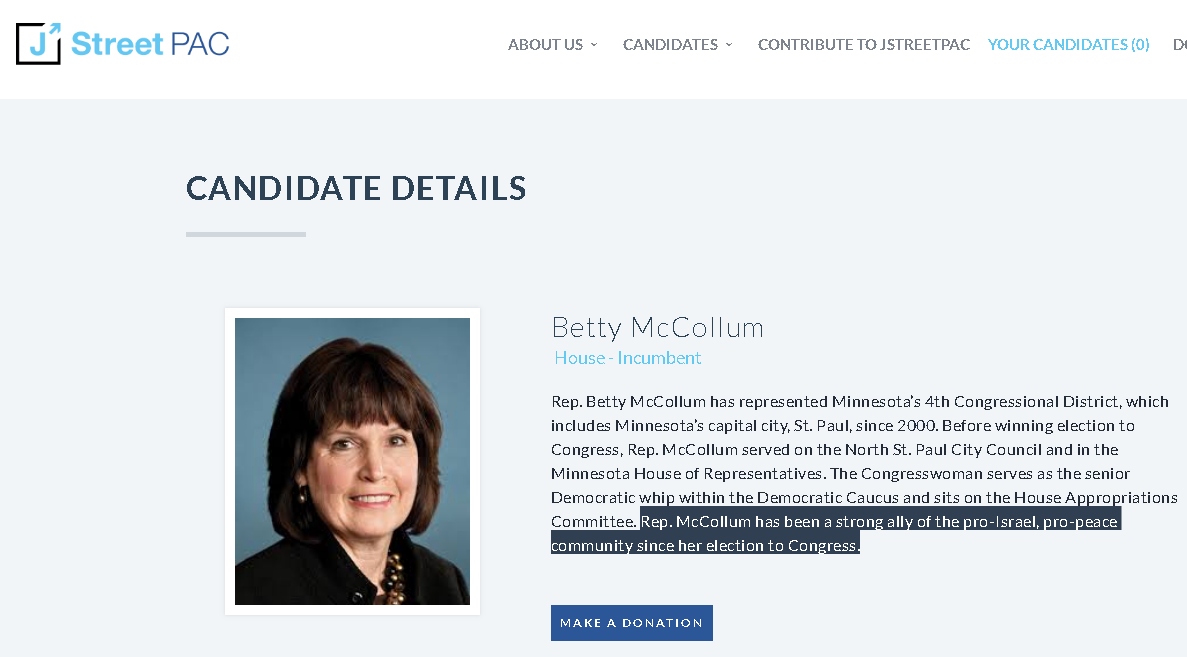Click Betty McCollum's portrait photo
Viewport: 1187px width, 657px height.
click(x=352, y=461)
